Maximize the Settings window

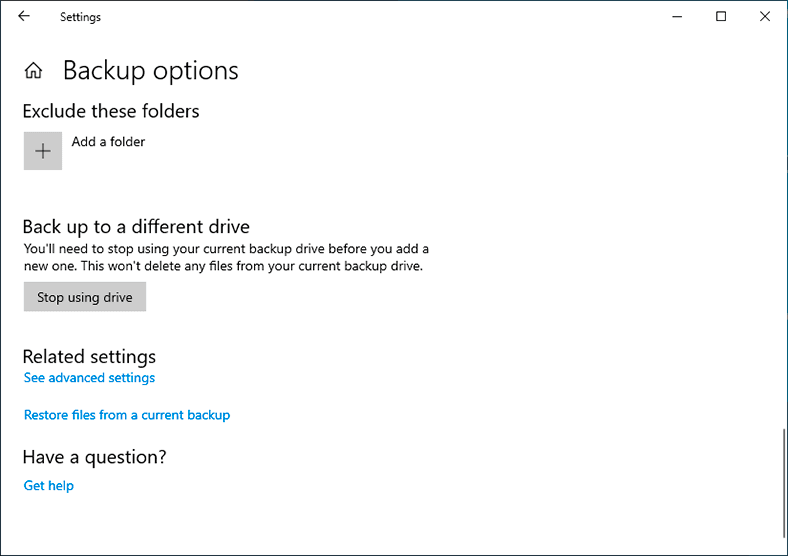721,17
